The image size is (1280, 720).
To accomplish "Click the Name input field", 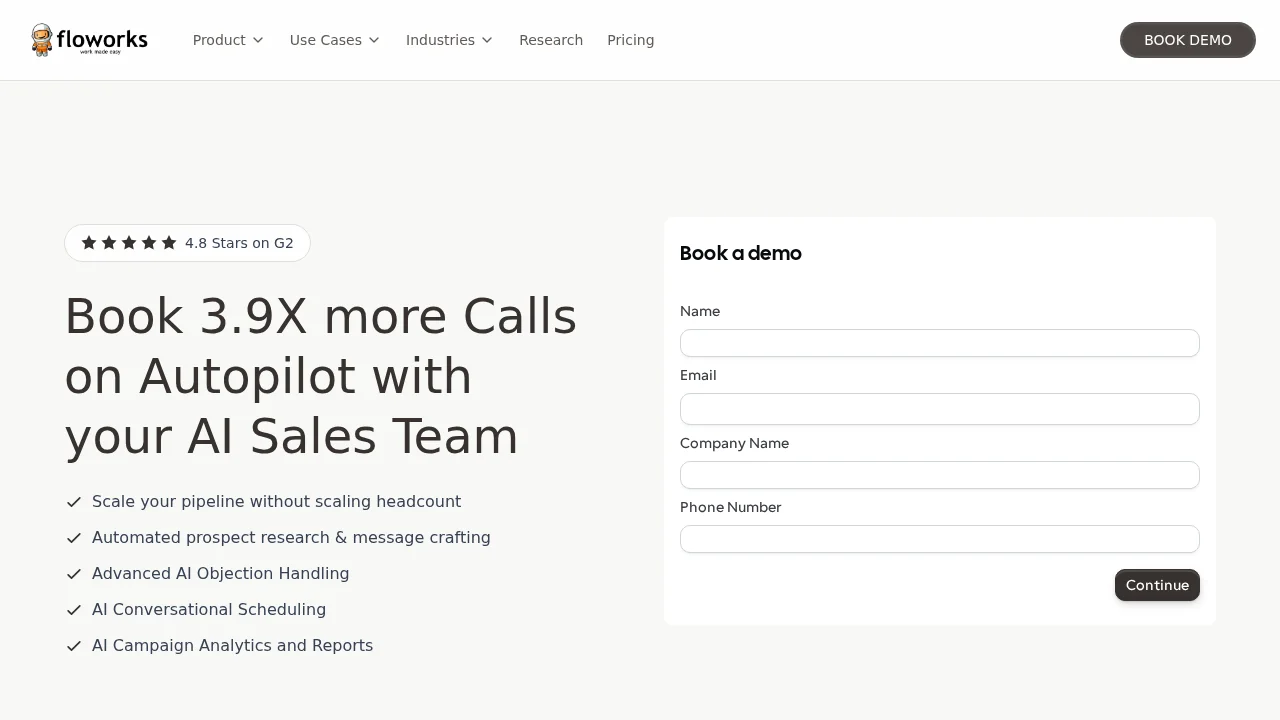I will (x=940, y=343).
